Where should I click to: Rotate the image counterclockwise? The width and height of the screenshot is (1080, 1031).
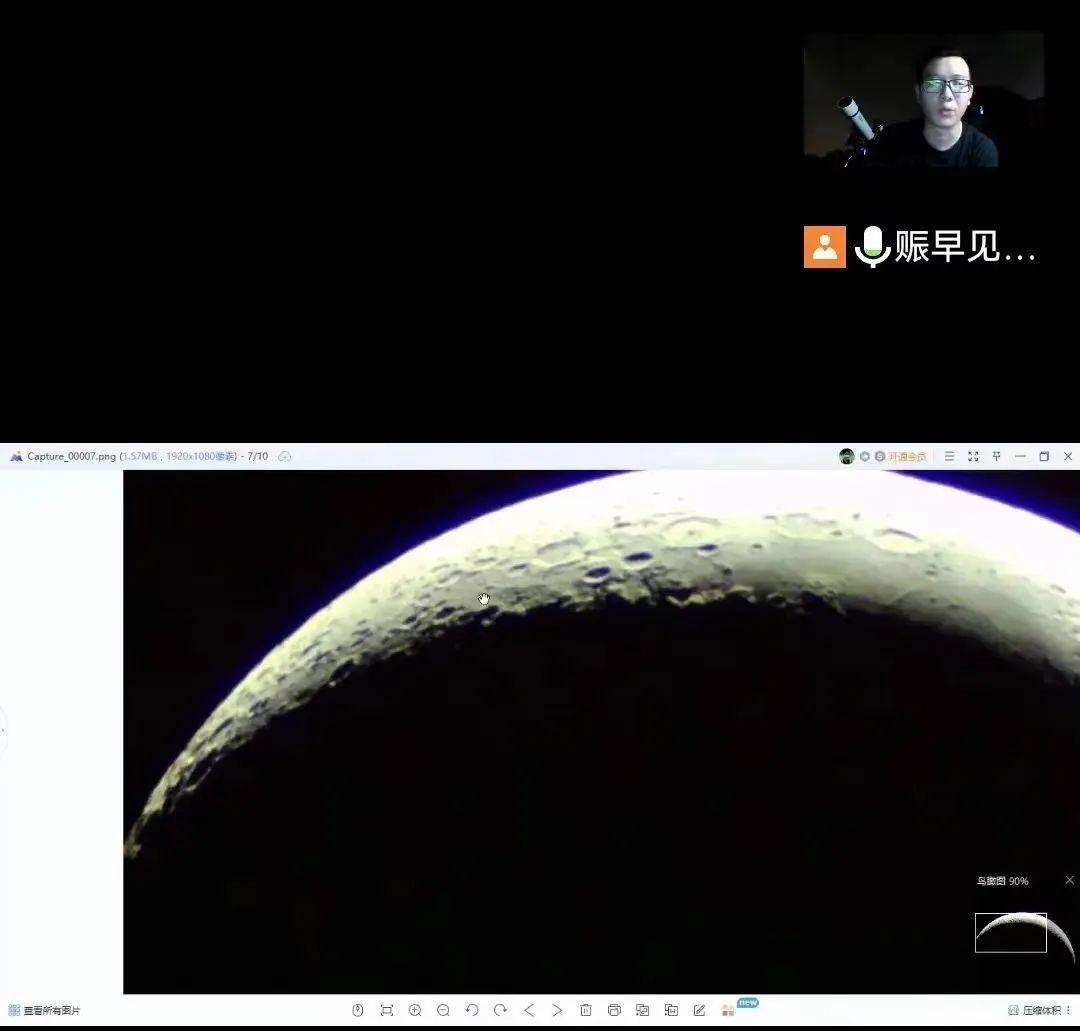pos(472,1010)
